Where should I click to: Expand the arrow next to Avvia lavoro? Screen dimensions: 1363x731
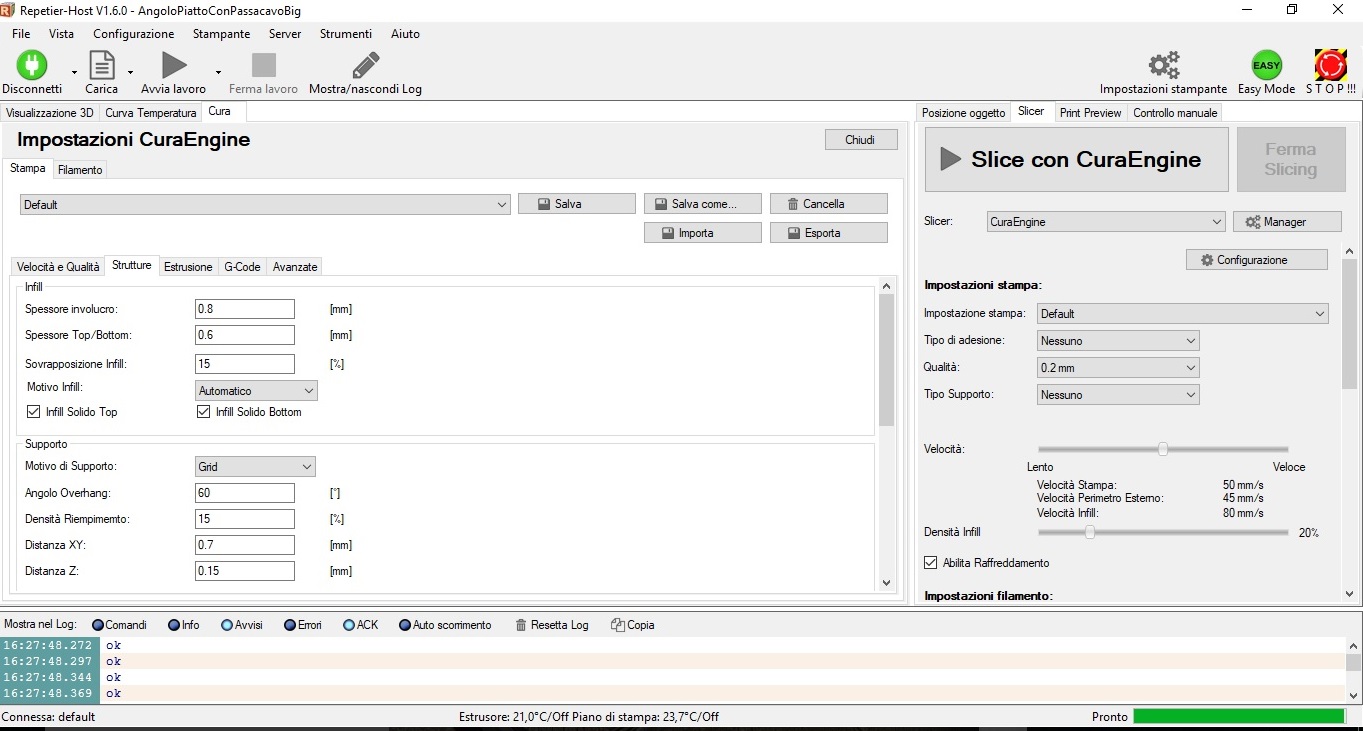218,72
